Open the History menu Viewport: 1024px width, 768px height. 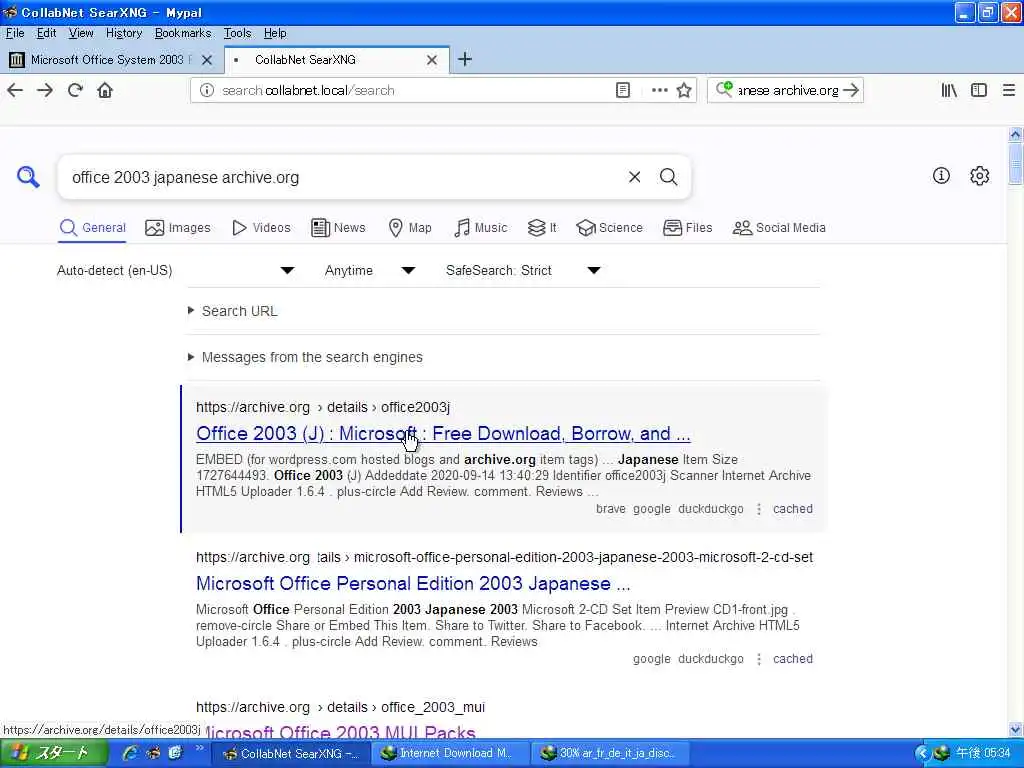(x=124, y=33)
